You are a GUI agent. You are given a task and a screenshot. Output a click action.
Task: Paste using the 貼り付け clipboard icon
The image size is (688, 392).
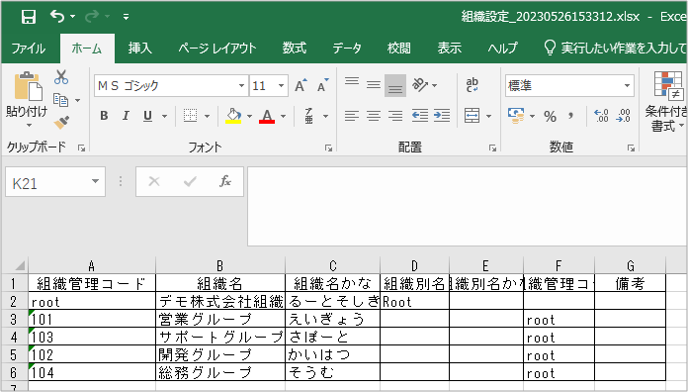[x=28, y=86]
